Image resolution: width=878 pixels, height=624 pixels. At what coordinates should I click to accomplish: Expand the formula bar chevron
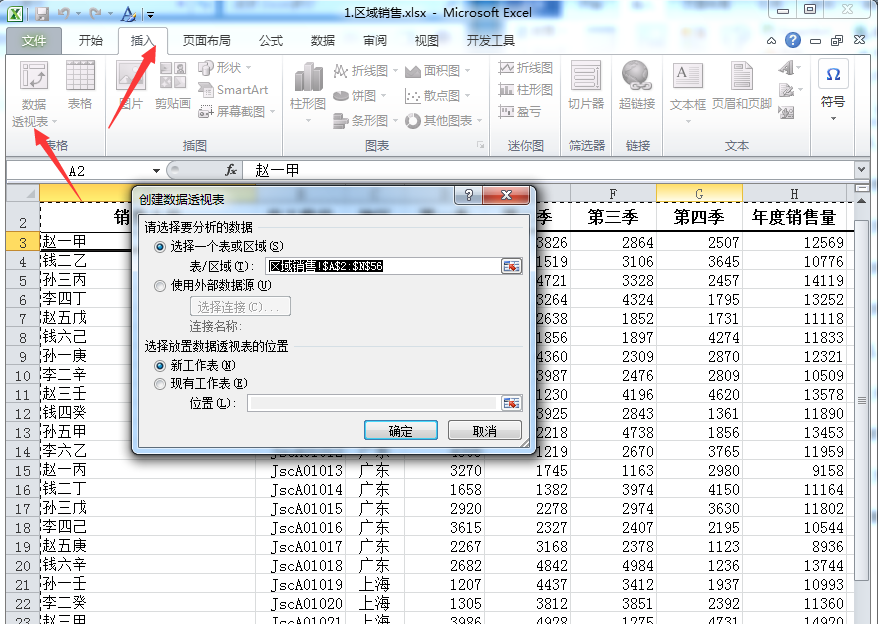(861, 169)
